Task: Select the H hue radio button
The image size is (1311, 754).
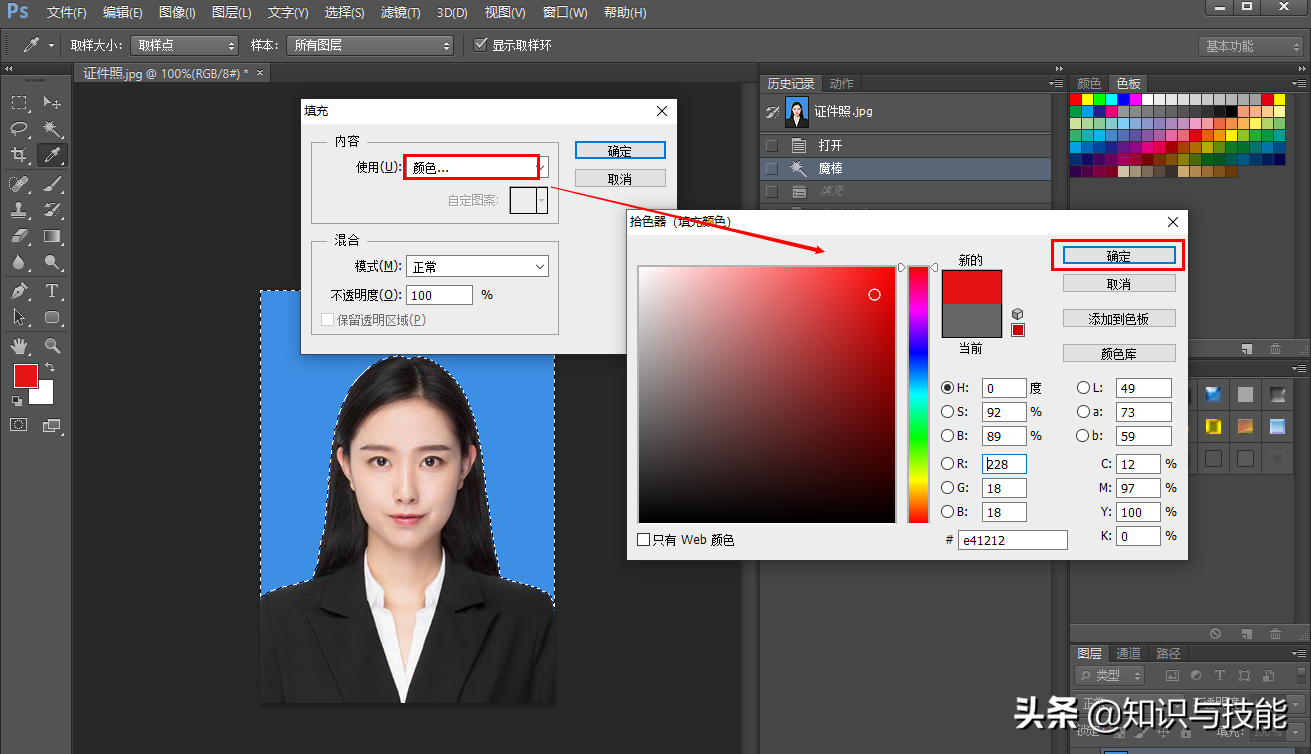Action: click(947, 388)
